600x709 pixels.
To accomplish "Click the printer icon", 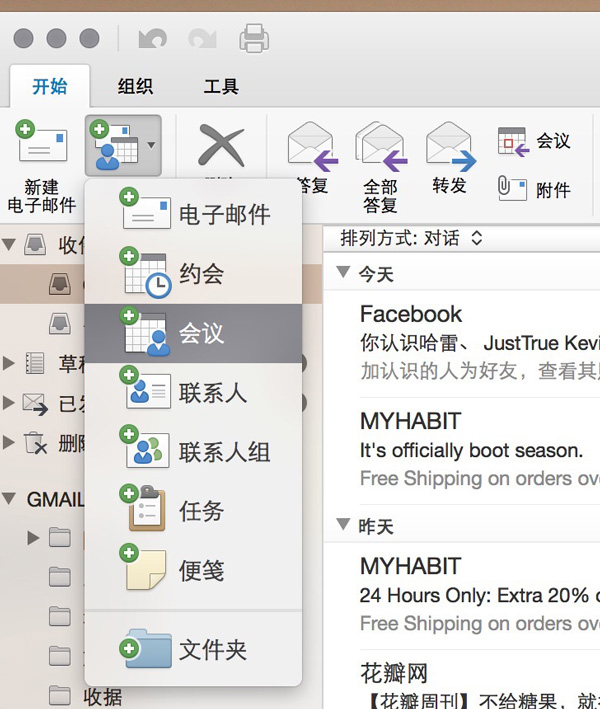I will (x=254, y=38).
